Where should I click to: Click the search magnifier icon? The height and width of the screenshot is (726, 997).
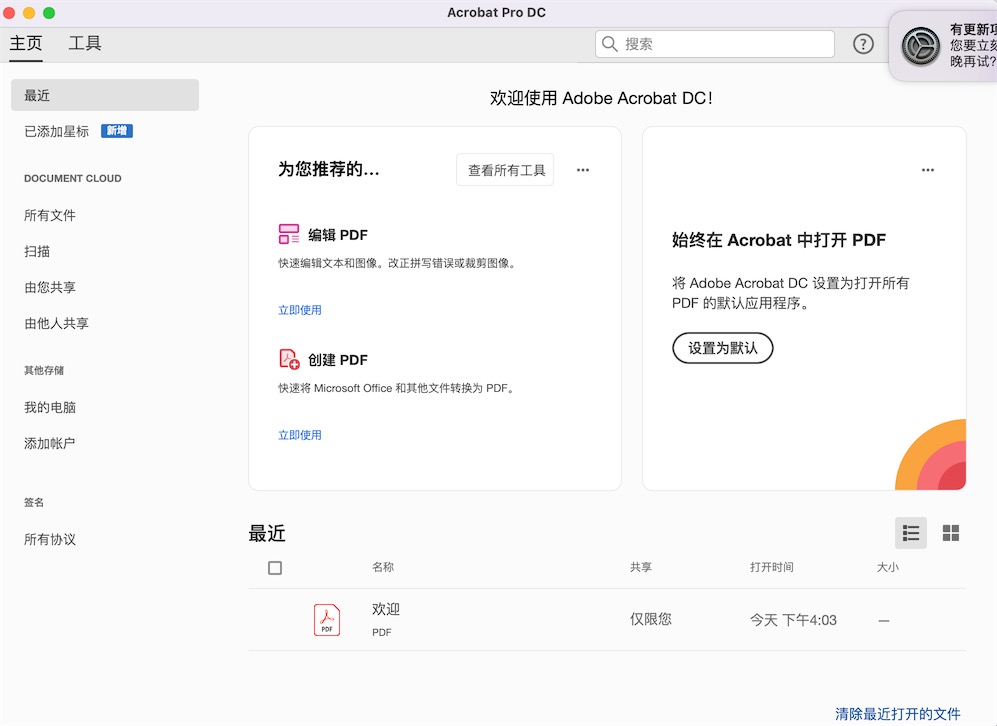[x=609, y=44]
